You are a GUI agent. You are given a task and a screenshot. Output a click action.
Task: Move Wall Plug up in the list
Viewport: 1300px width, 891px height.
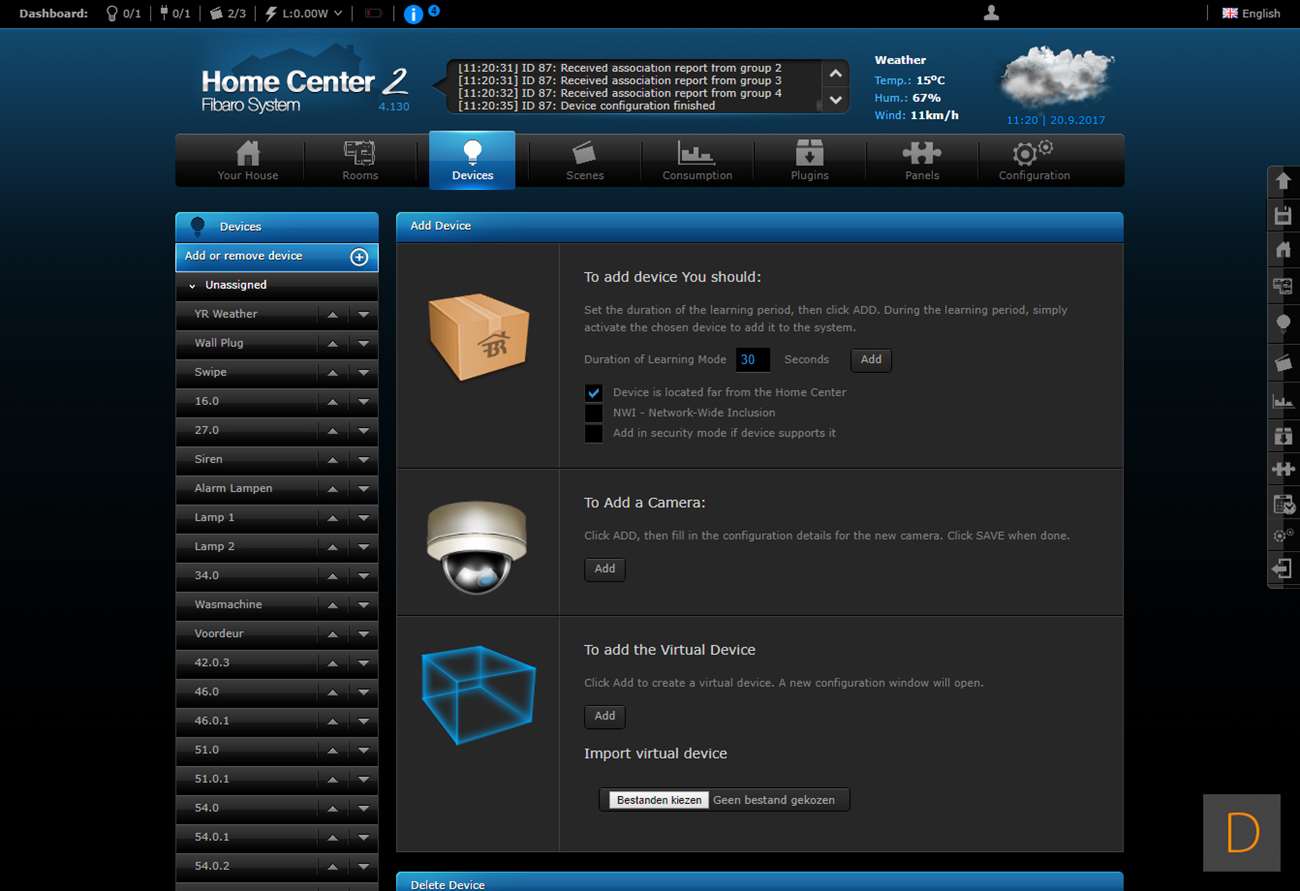(x=333, y=343)
